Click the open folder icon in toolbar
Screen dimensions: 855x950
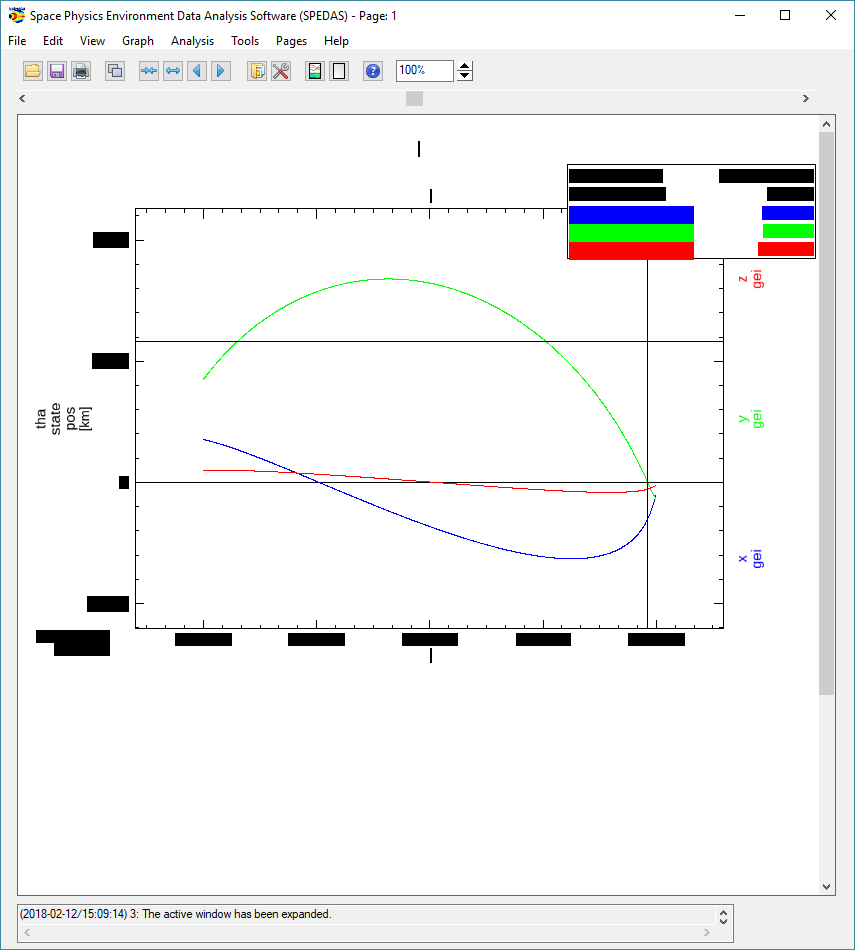[x=33, y=71]
